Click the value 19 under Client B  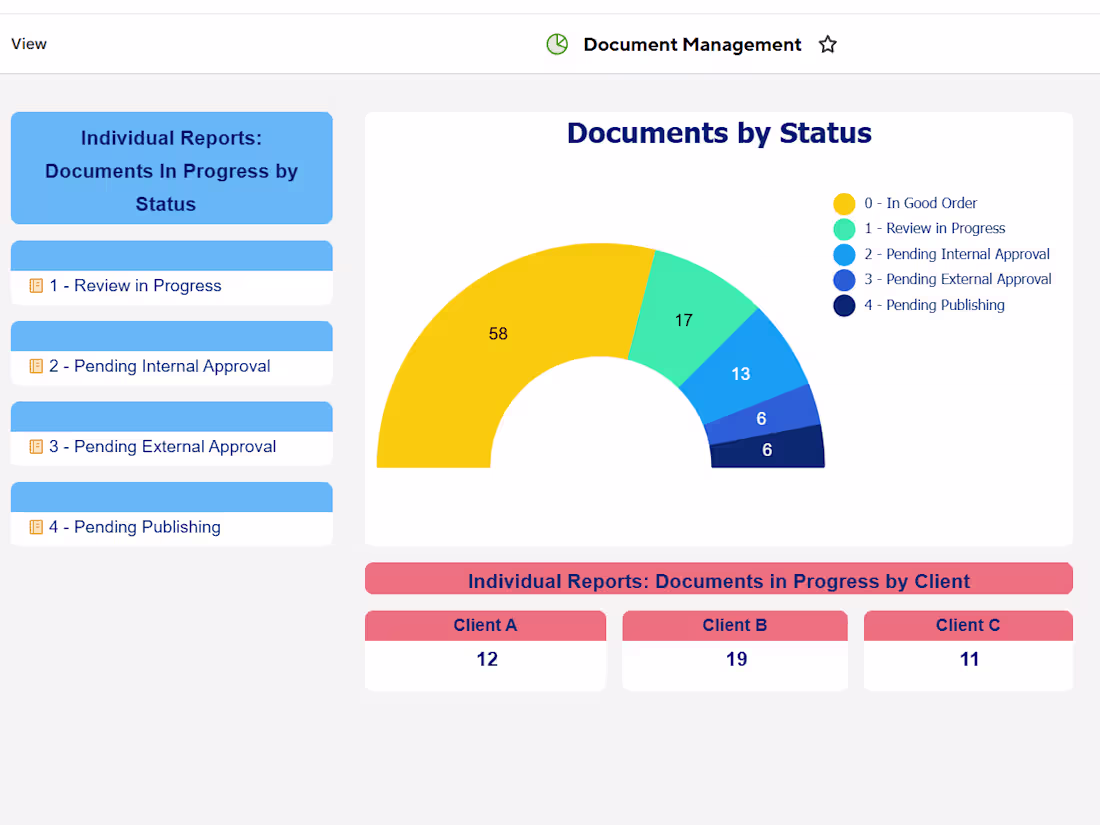click(x=735, y=659)
